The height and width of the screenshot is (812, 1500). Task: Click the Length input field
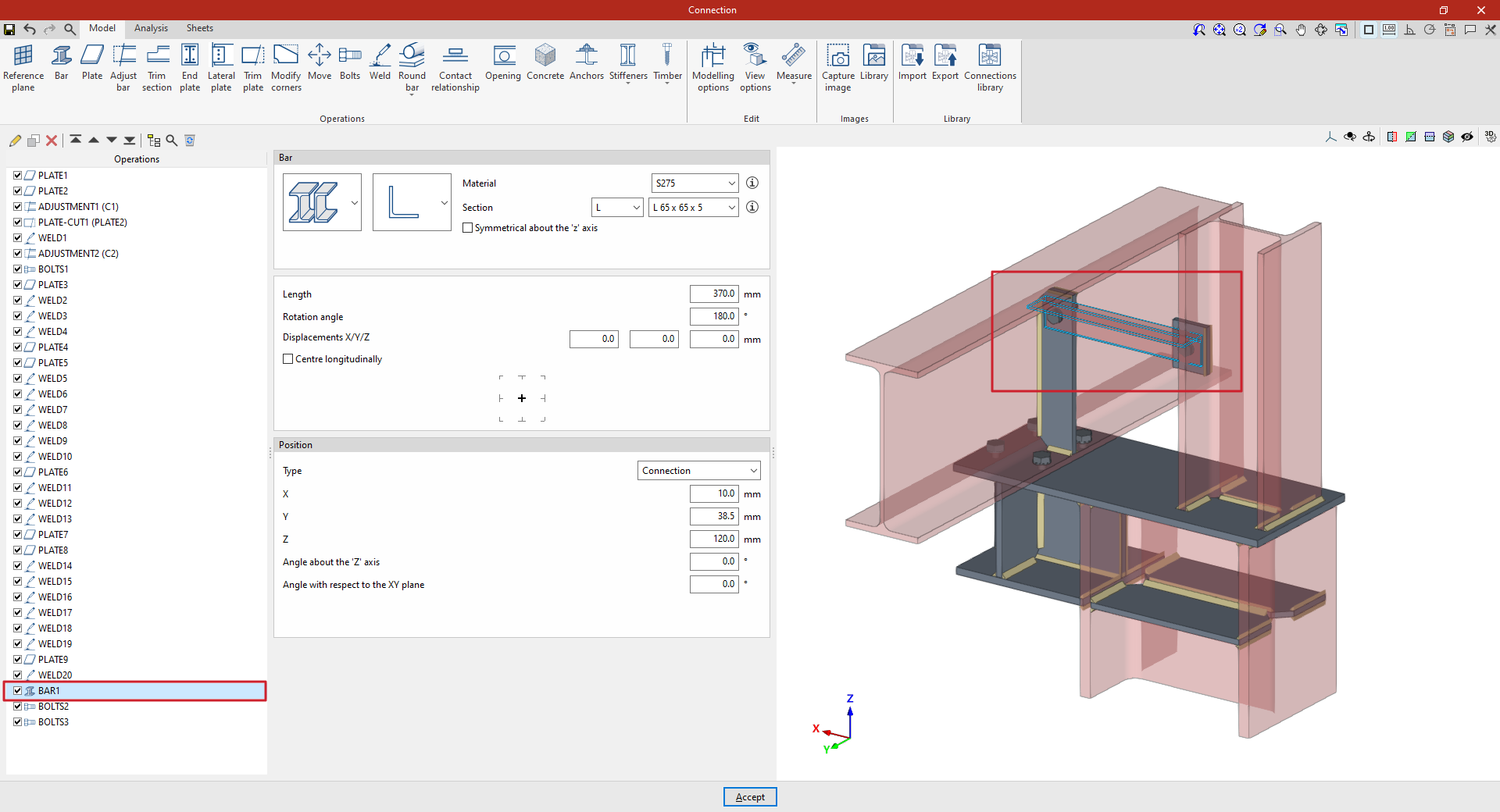(713, 294)
